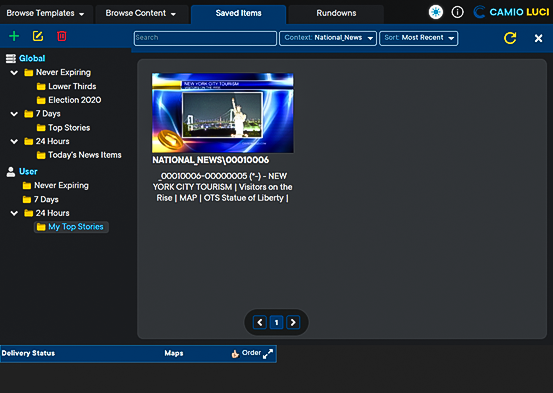Click the CAMIO LUCI logo
Screen dimensions: 553x393
coord(511,12)
